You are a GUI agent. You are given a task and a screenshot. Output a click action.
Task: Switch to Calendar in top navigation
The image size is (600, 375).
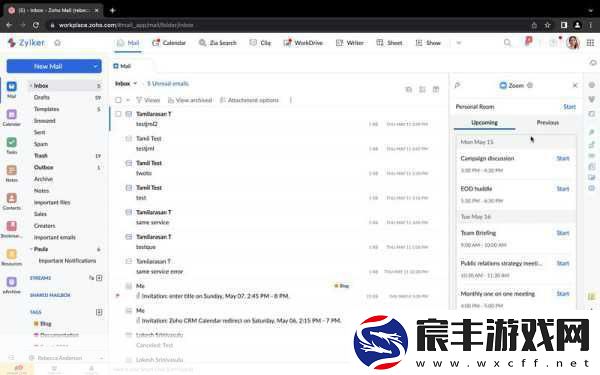tap(169, 43)
